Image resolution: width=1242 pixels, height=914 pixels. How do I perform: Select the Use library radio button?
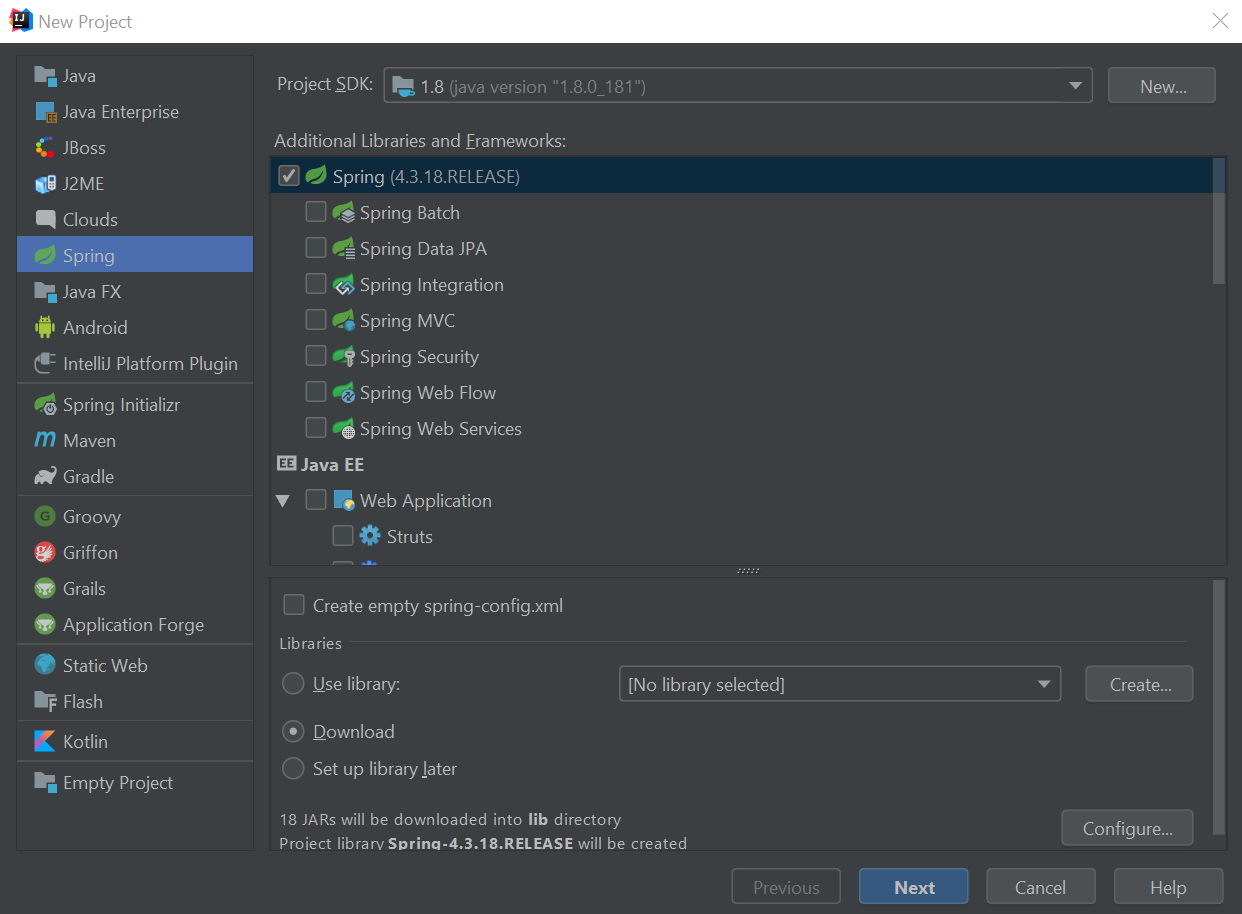293,683
